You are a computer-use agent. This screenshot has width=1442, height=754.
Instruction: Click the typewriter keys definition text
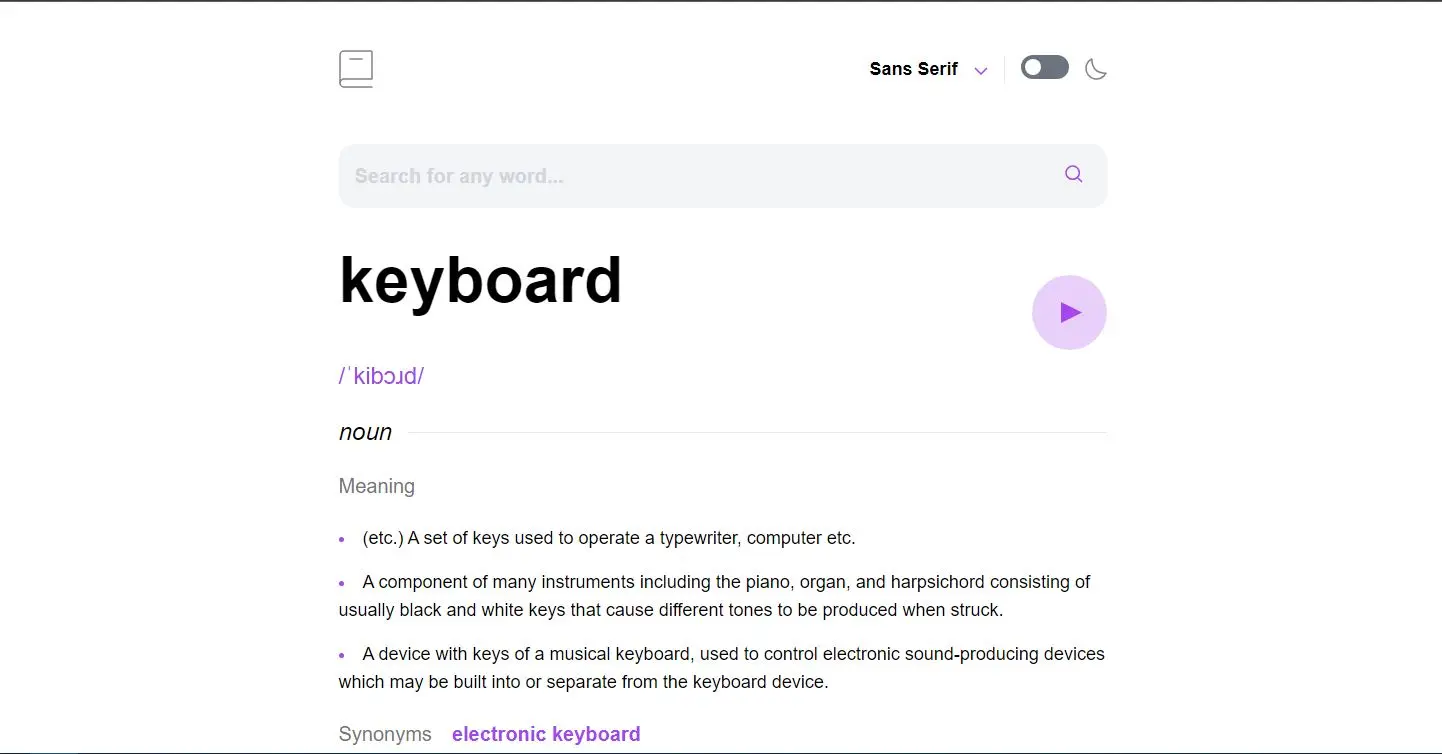click(x=609, y=538)
